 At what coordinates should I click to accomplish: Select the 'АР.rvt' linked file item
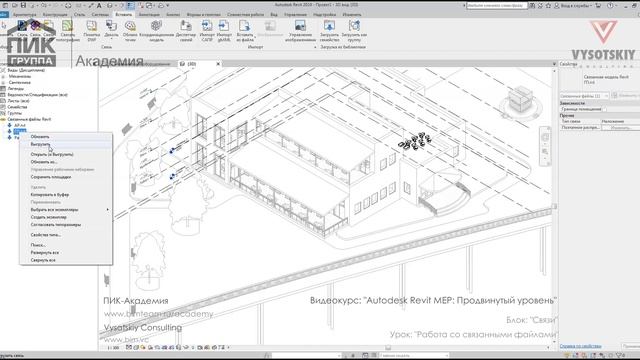pyautogui.click(x=20, y=125)
